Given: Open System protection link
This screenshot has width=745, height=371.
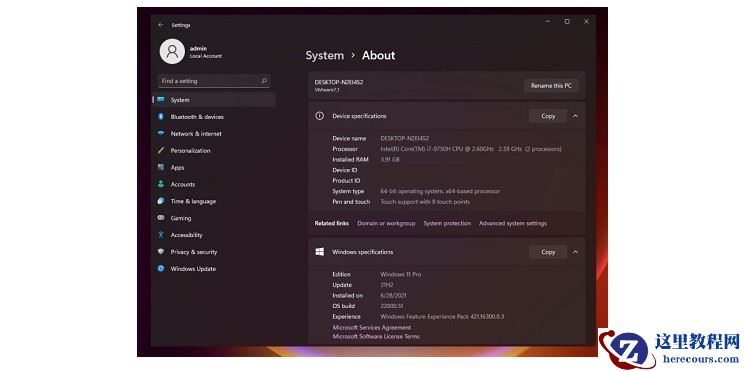Looking at the screenshot, I should [x=447, y=223].
